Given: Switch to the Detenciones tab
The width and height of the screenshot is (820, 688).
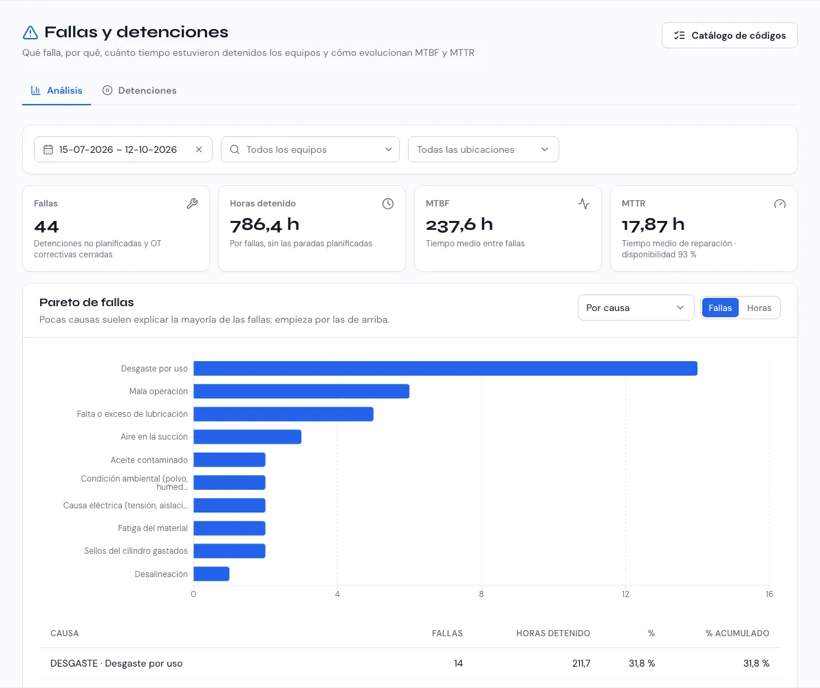Looking at the screenshot, I should [140, 90].
